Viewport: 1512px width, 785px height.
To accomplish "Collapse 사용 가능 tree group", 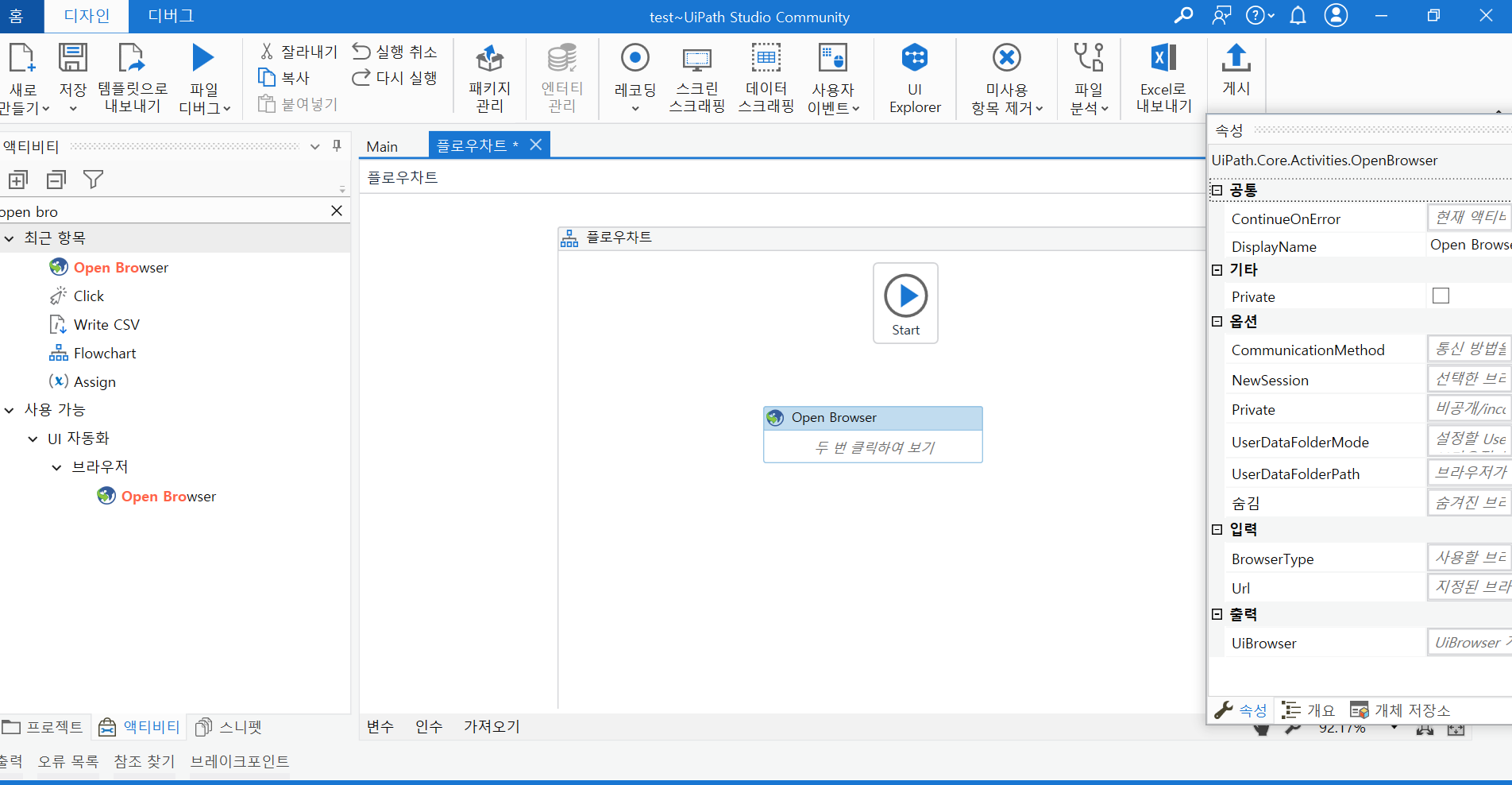I will (x=10, y=410).
